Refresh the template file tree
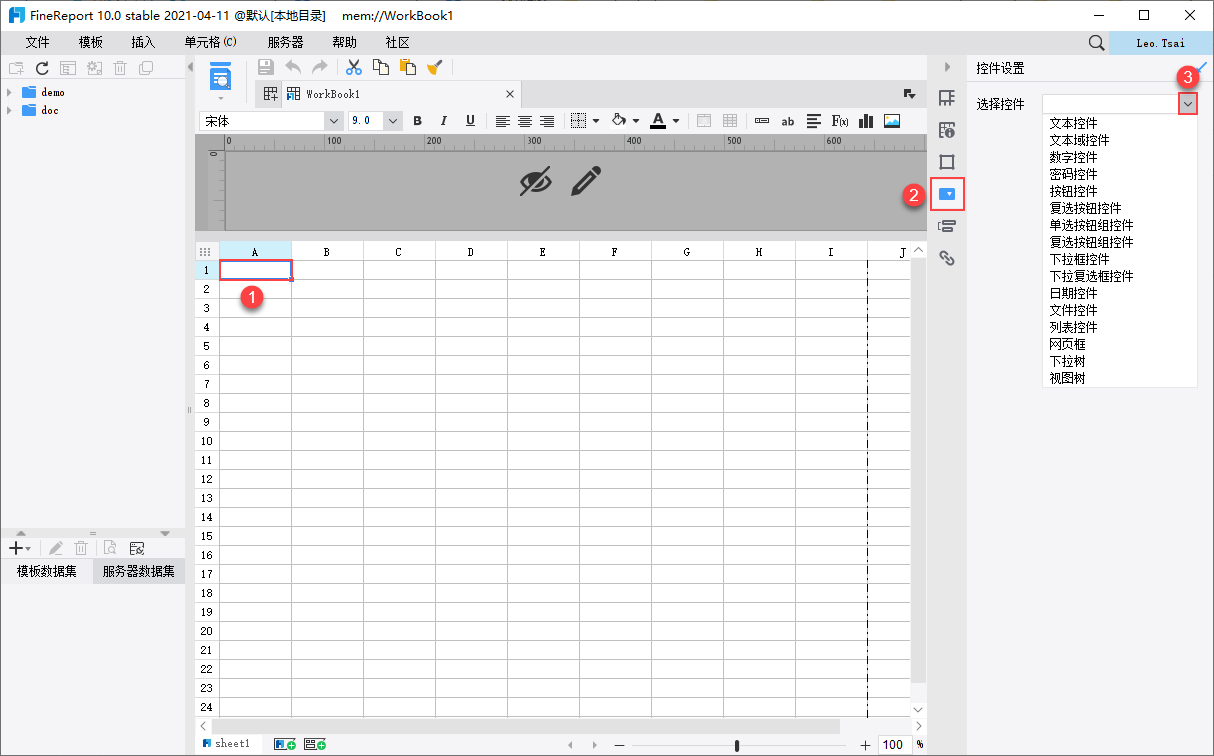Image resolution: width=1214 pixels, height=756 pixels. (x=42, y=68)
